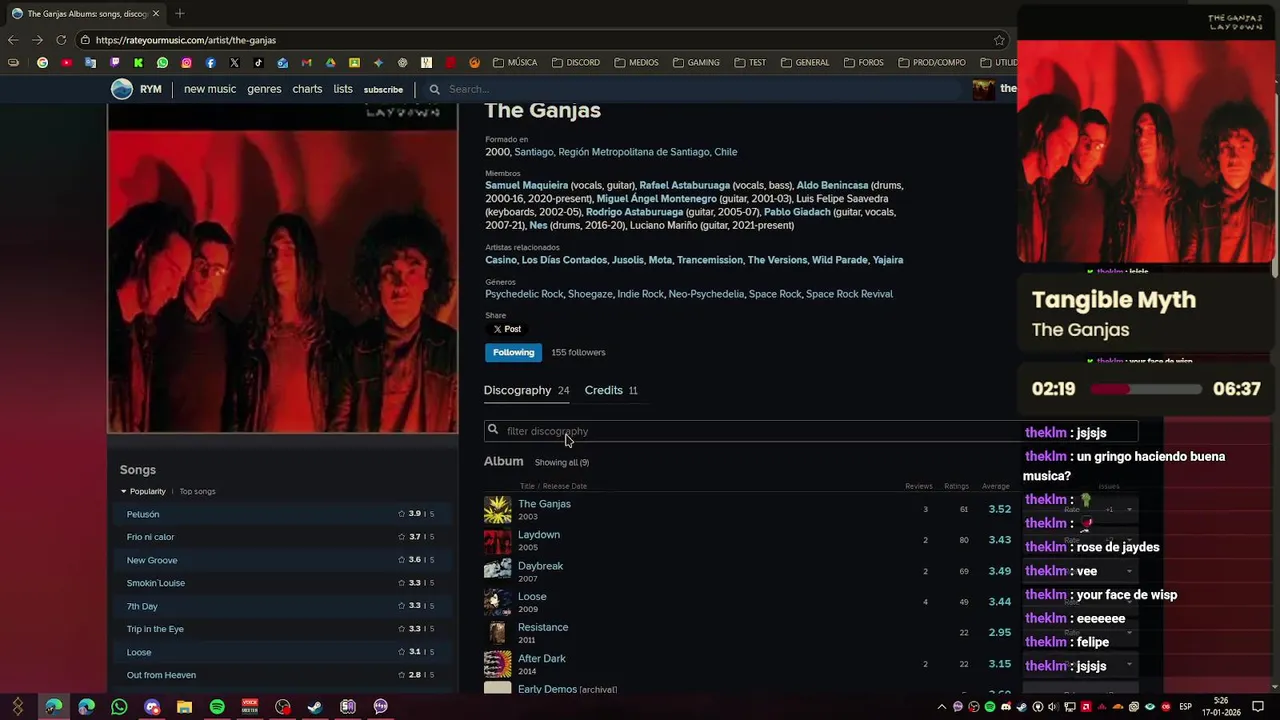Expand the GENERAL bookmarks folder
Screen dimensions: 1280x720
click(805, 62)
